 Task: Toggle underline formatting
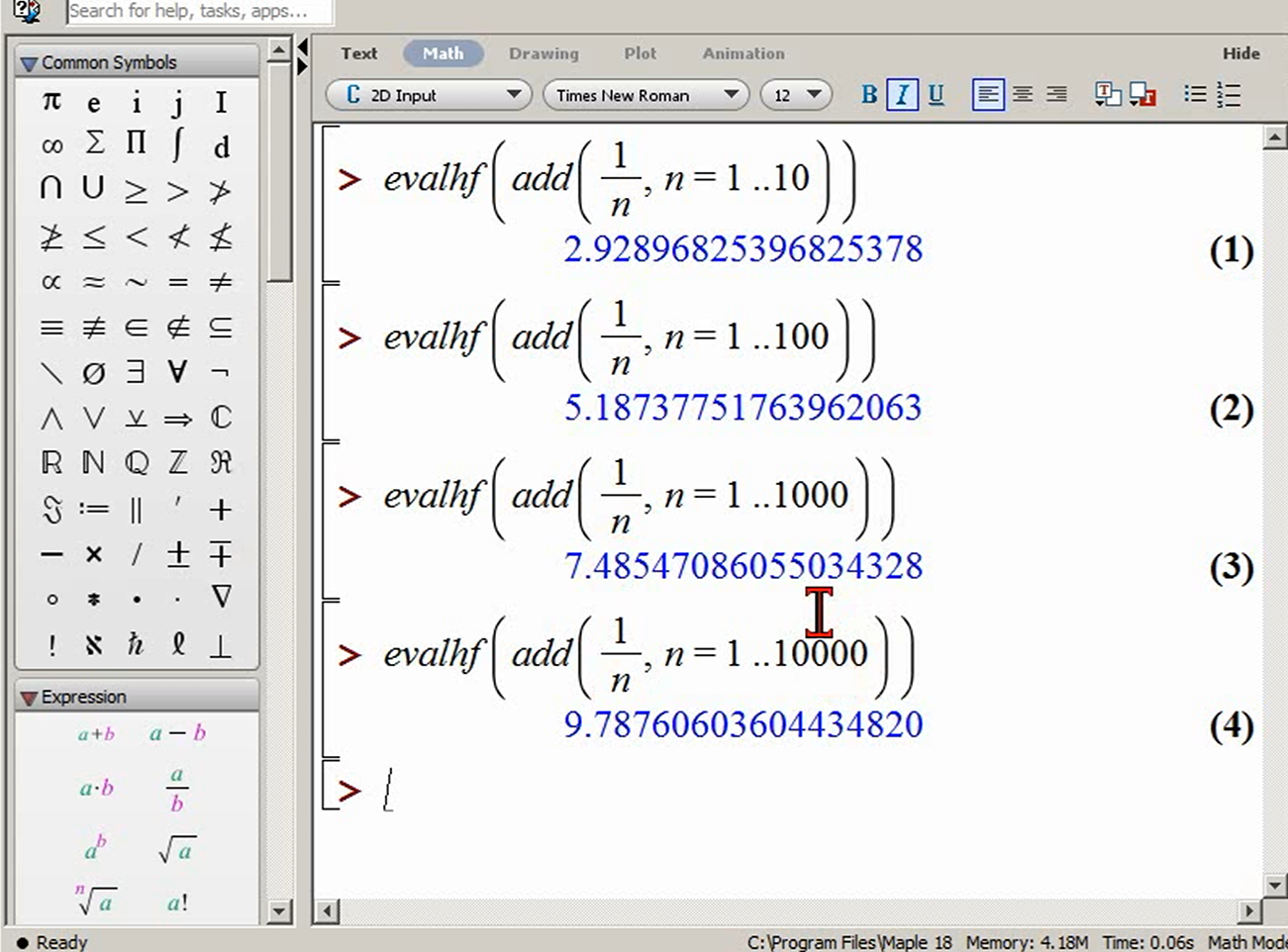pos(937,95)
